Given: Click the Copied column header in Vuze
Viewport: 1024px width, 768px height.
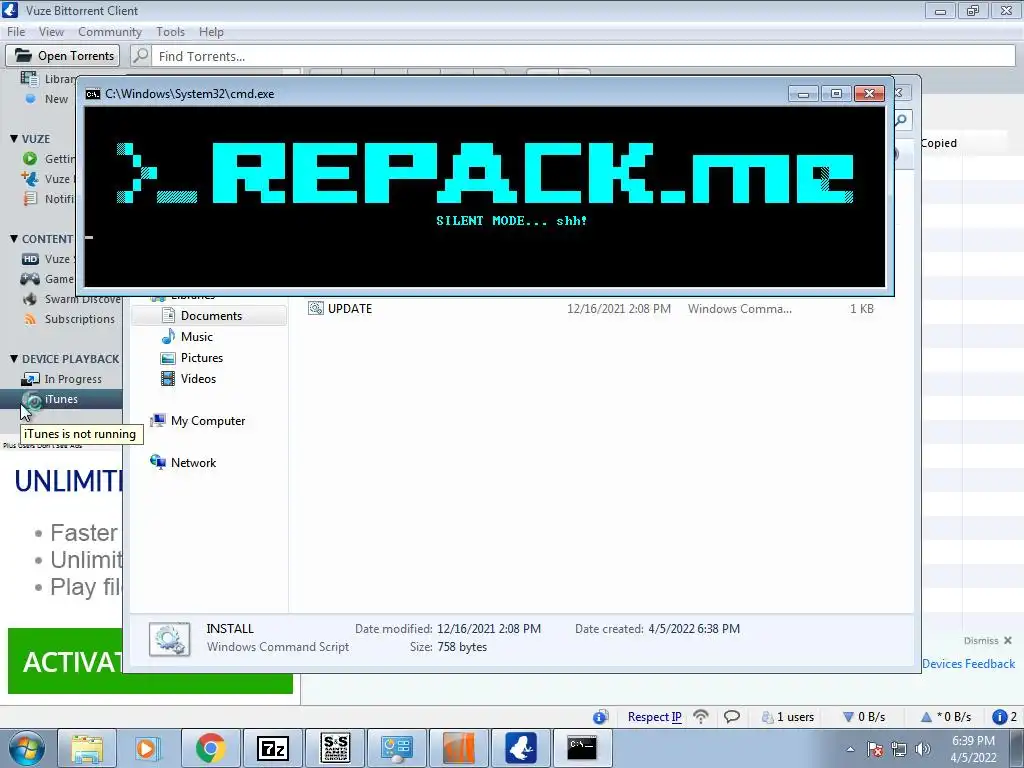Looking at the screenshot, I should [938, 143].
